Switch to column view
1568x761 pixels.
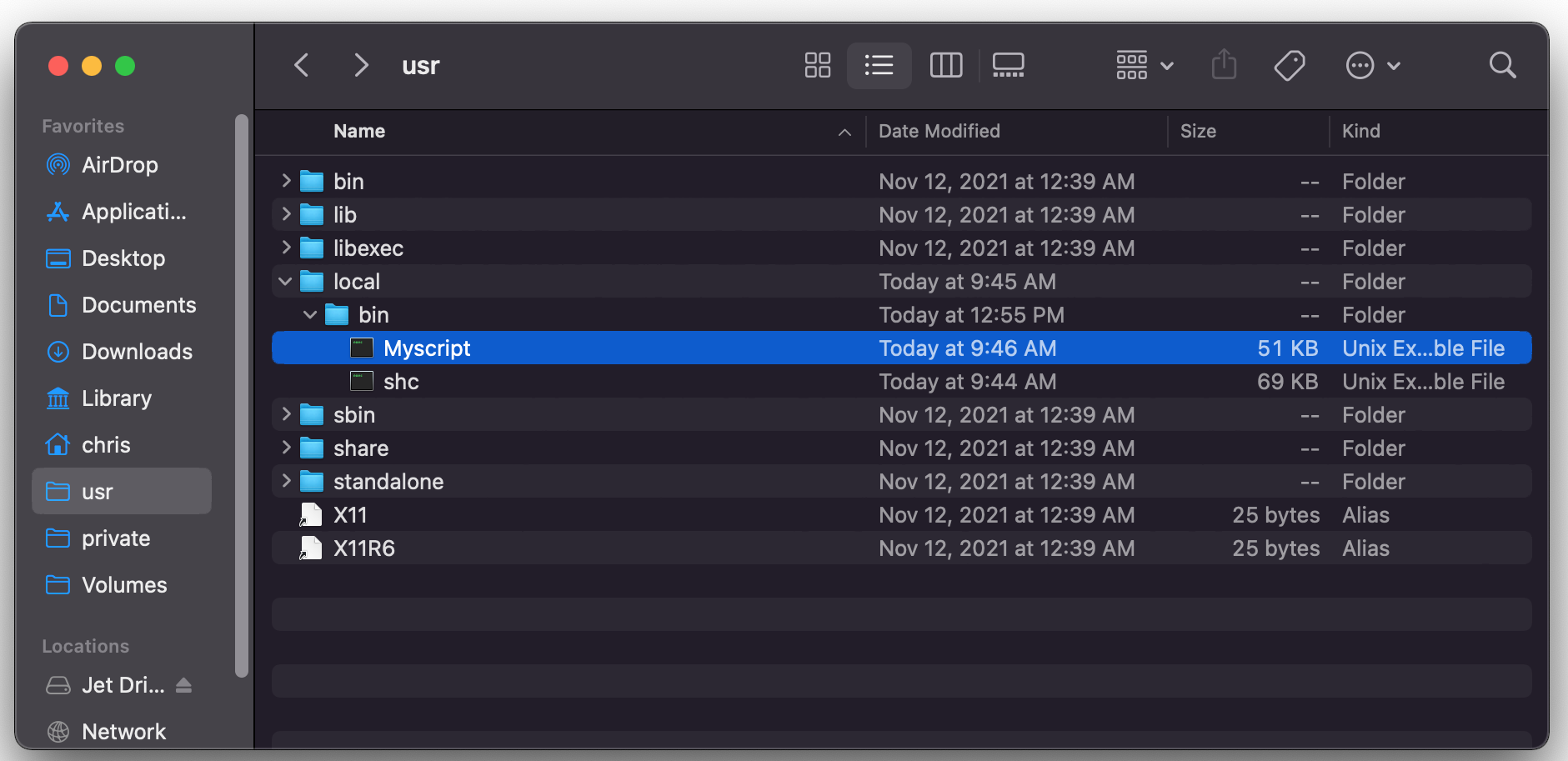pos(946,65)
